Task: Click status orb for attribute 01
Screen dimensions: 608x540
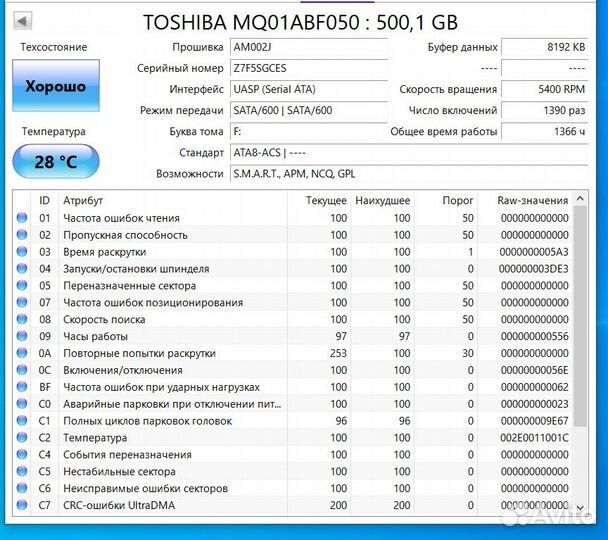Action: click(22, 218)
